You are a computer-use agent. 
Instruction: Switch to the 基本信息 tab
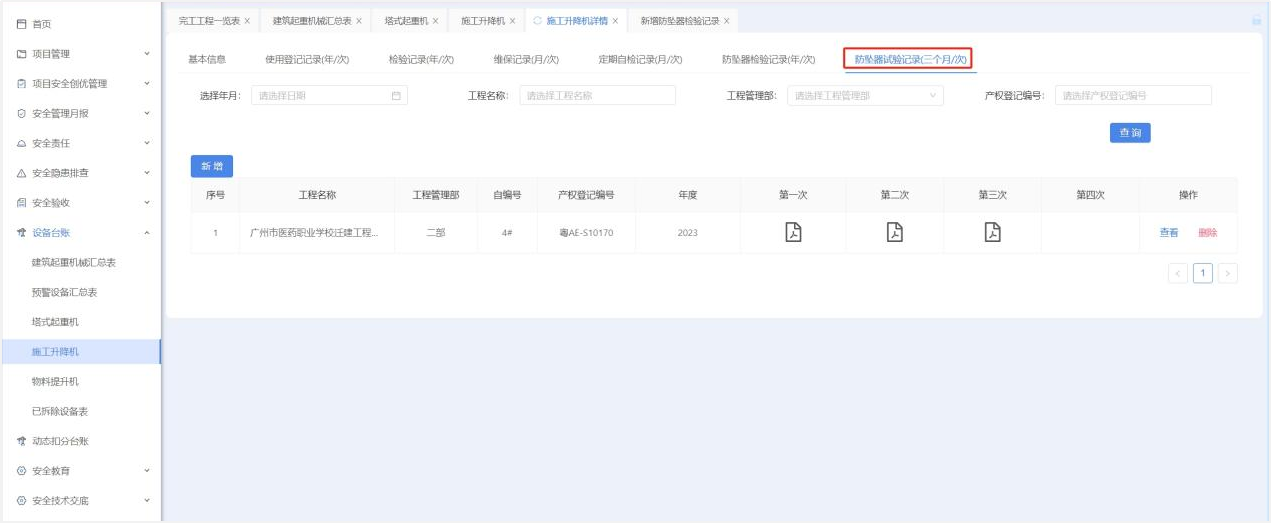207,60
